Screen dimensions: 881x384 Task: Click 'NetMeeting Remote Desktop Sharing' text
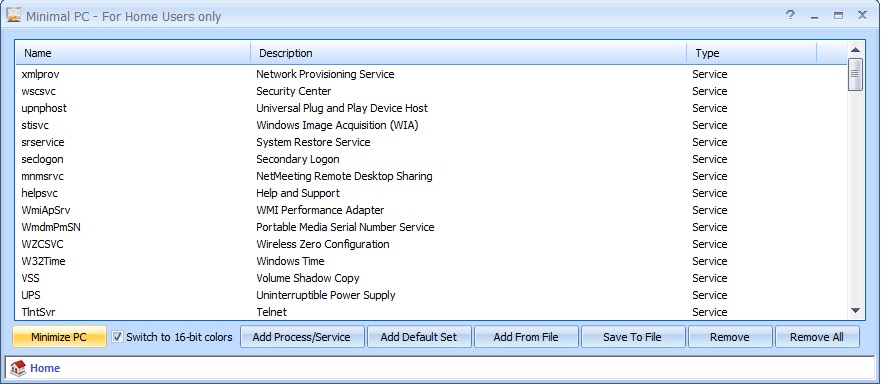coord(344,176)
